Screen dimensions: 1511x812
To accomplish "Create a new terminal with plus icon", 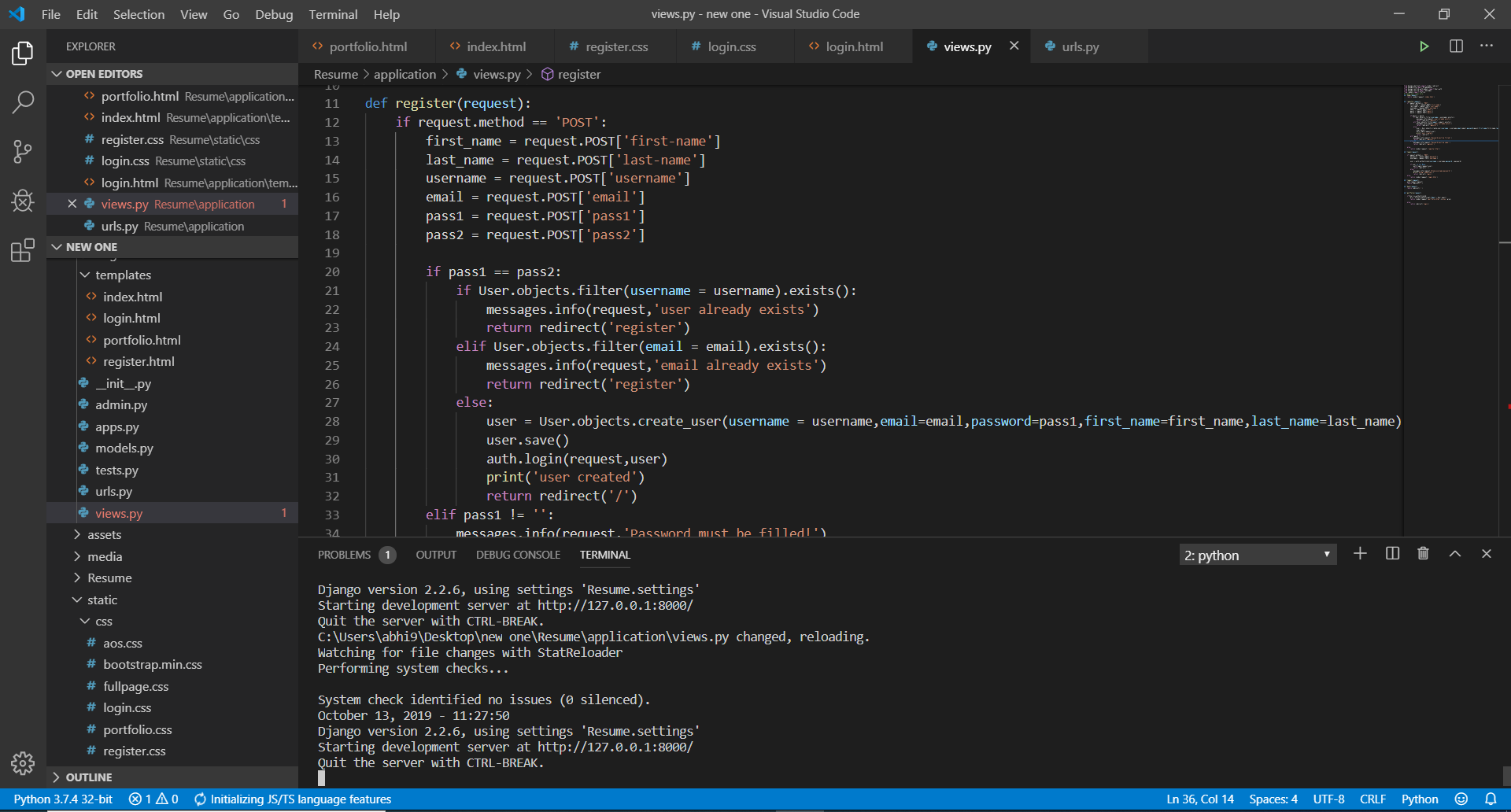I will tap(1360, 554).
